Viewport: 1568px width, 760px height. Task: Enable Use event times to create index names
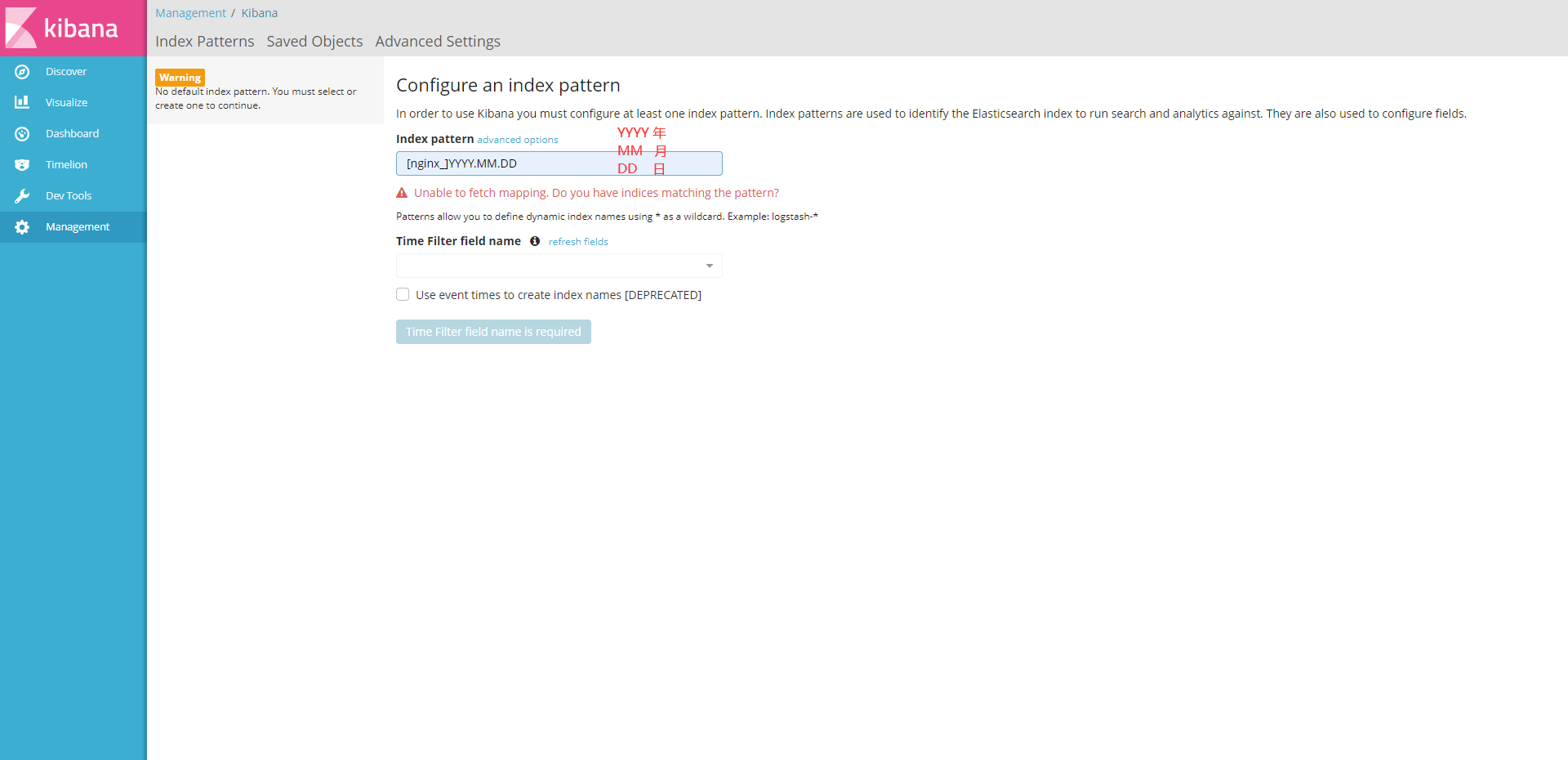(403, 294)
